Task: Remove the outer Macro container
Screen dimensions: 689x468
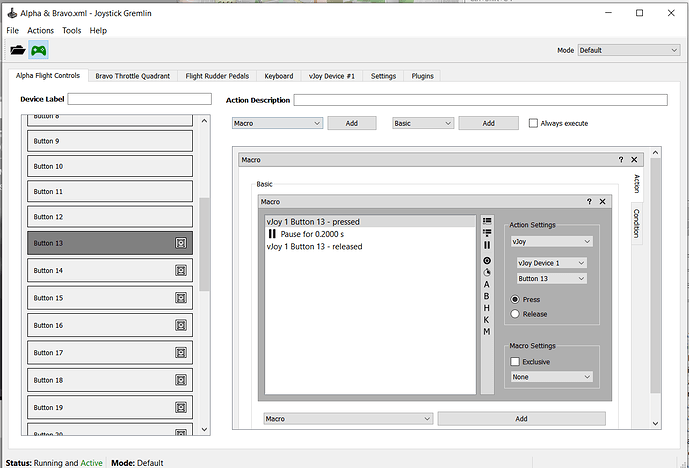Action: 634,160
